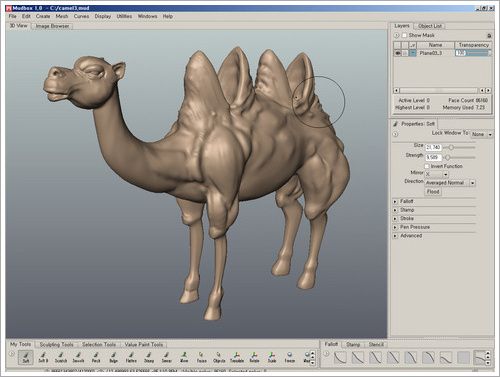Click the lock icon in Layers panel
The width and height of the screenshot is (500, 377).
pyautogui.click(x=489, y=35)
